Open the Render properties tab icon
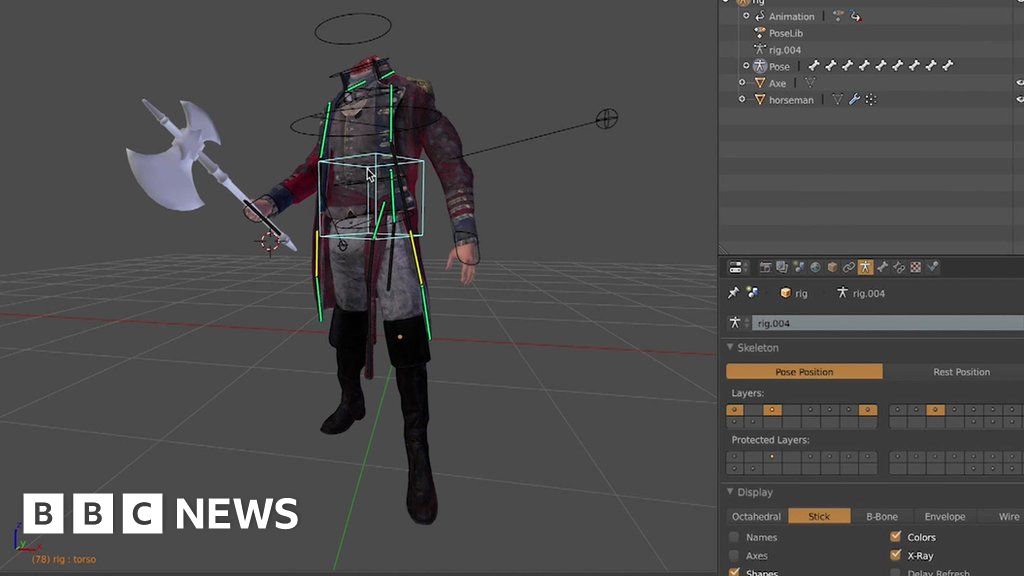Screen dimensions: 1024x576 (765, 267)
